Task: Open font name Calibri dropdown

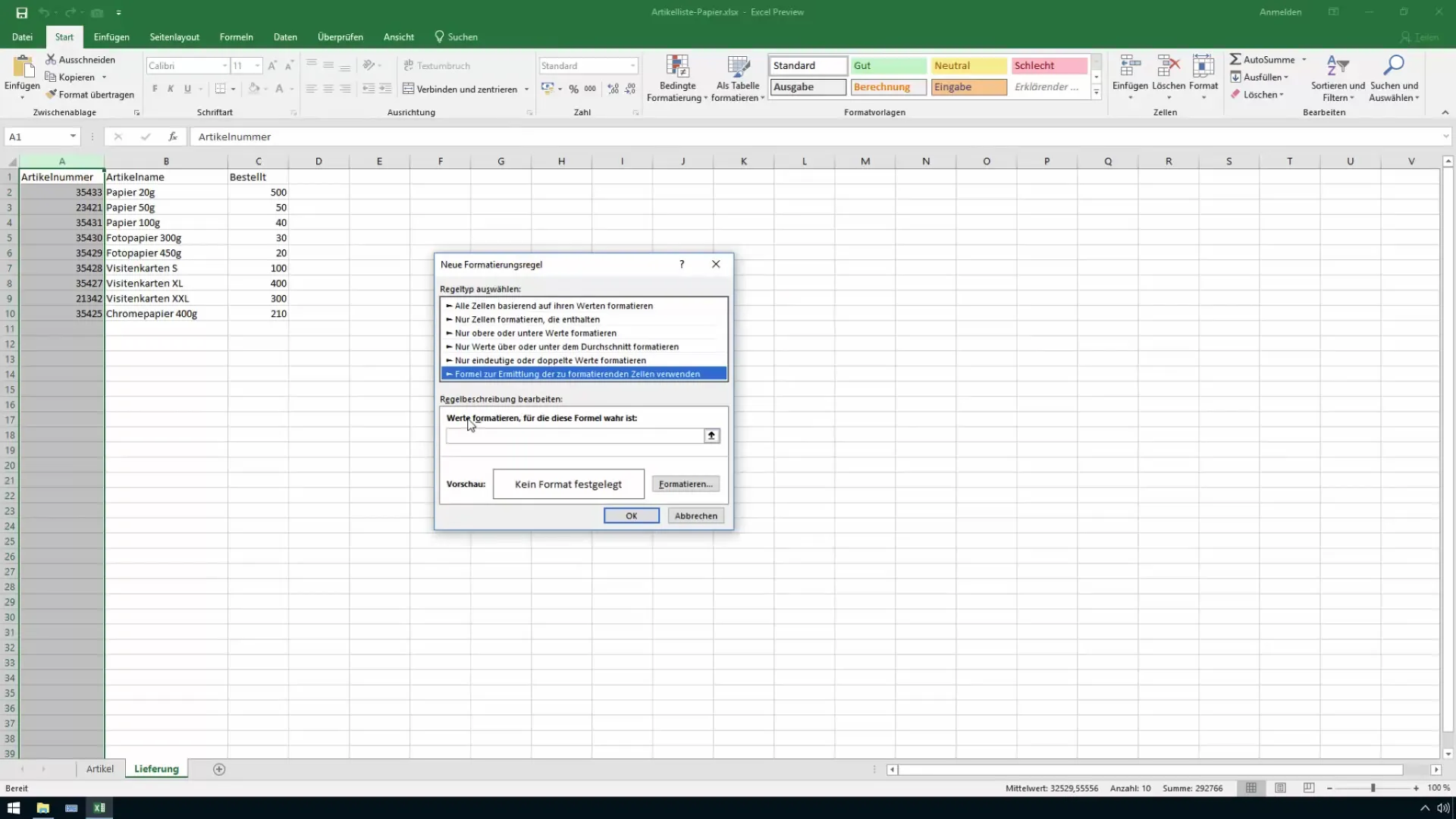Action: tap(224, 66)
